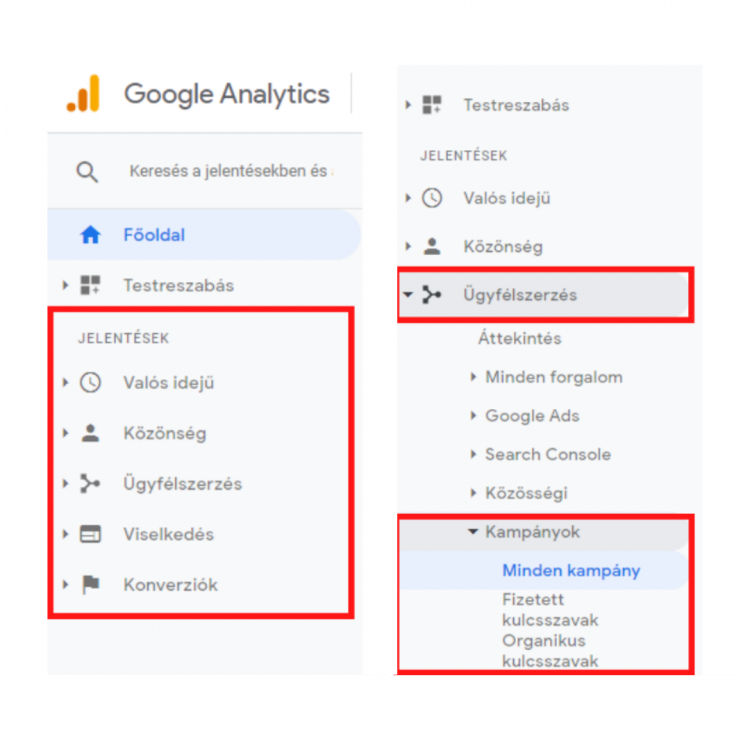This screenshot has width=750, height=750.
Task: Click the expanded Ügyfélszerzés branch icon
Action: [x=431, y=295]
